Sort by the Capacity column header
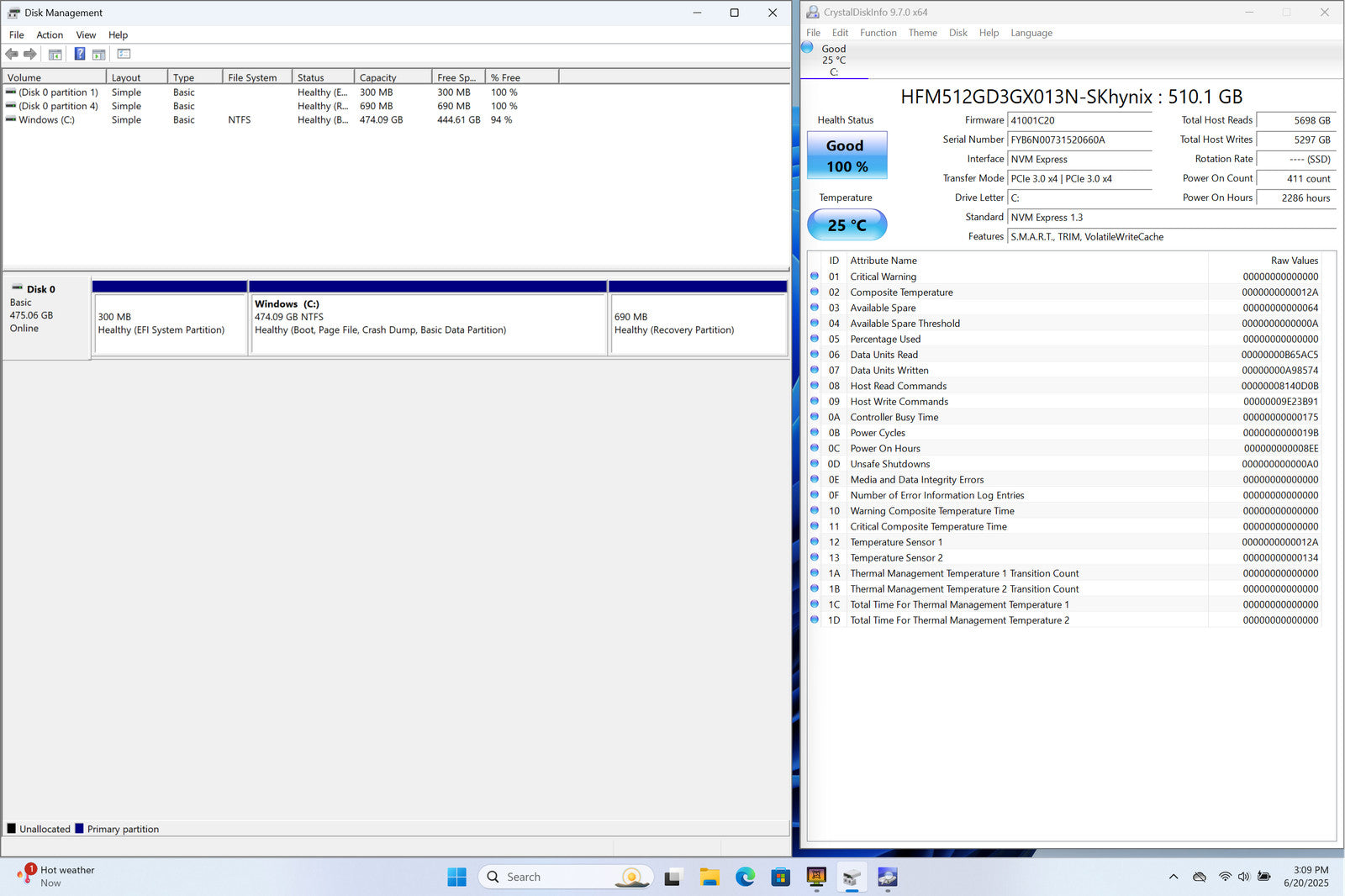 pyautogui.click(x=393, y=77)
